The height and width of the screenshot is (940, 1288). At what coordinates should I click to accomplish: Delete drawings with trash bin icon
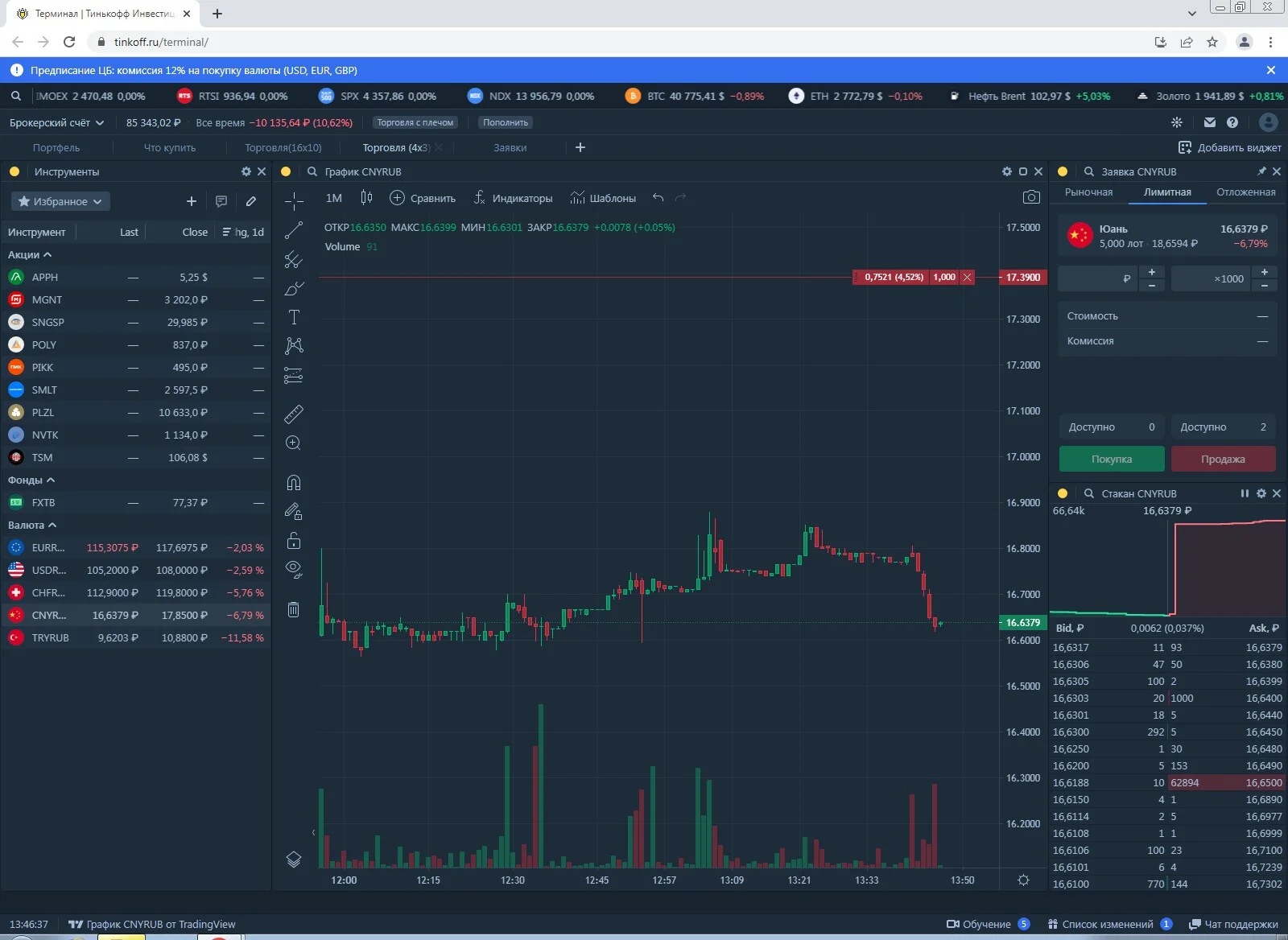(294, 609)
